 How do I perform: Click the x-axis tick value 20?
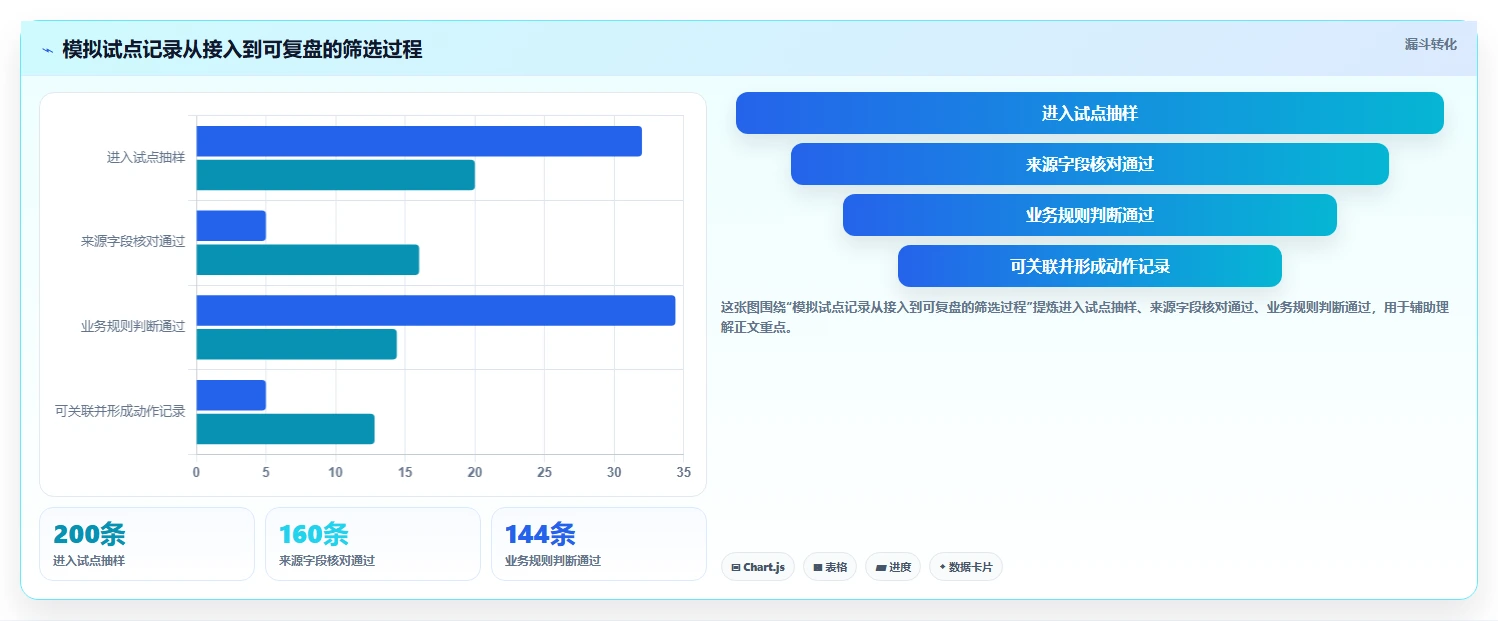click(x=475, y=472)
